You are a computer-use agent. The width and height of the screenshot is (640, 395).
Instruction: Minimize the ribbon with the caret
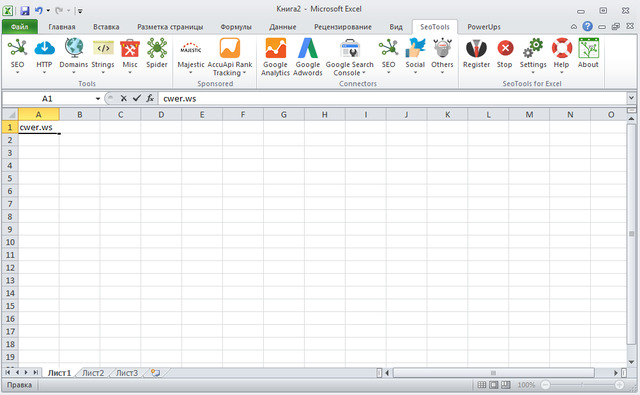pyautogui.click(x=573, y=27)
